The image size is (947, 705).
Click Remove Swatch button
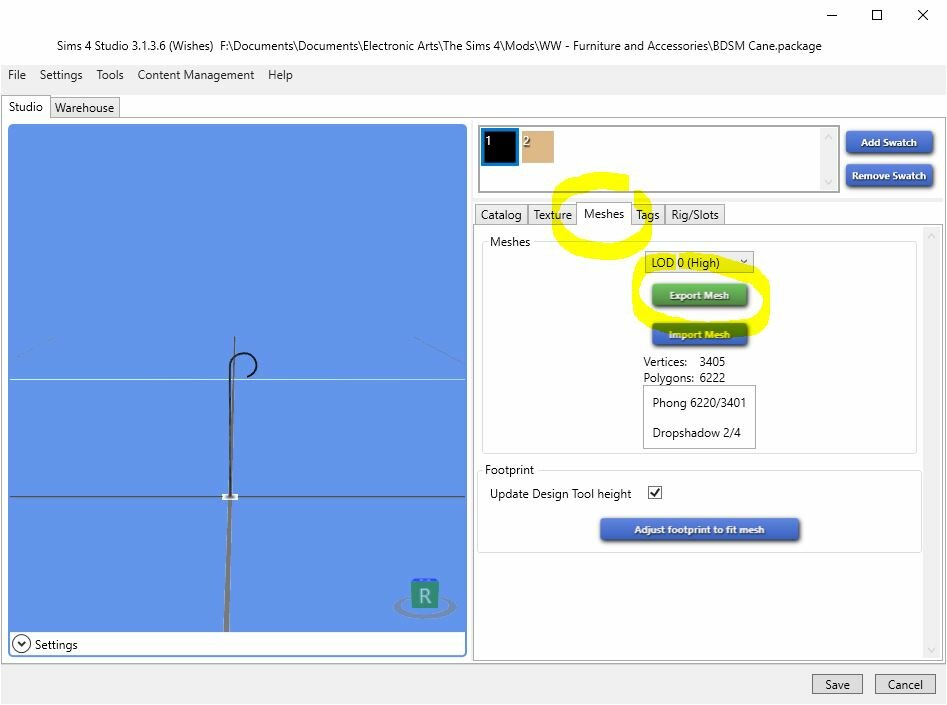tap(888, 176)
